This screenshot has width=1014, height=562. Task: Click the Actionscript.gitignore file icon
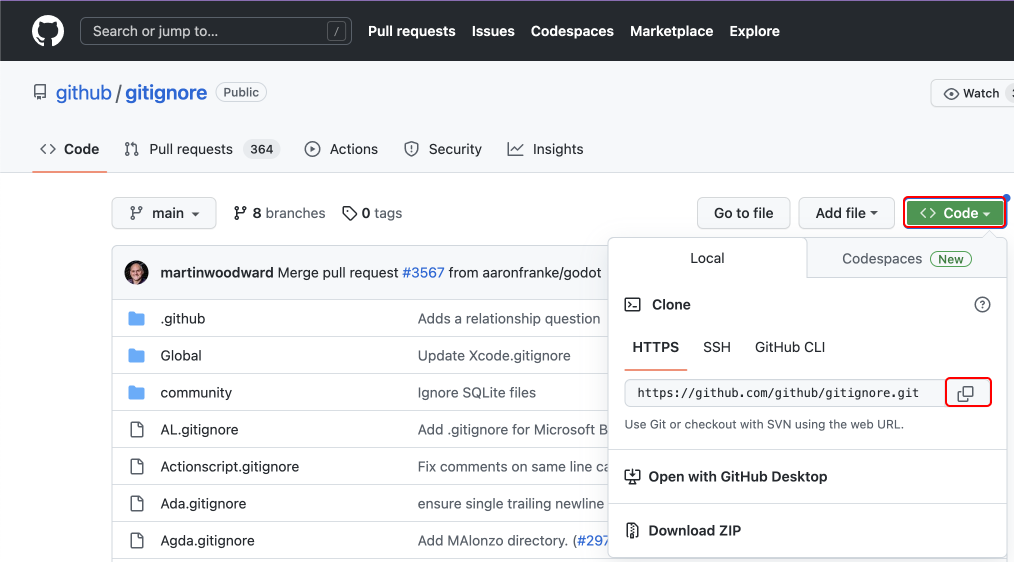click(136, 466)
